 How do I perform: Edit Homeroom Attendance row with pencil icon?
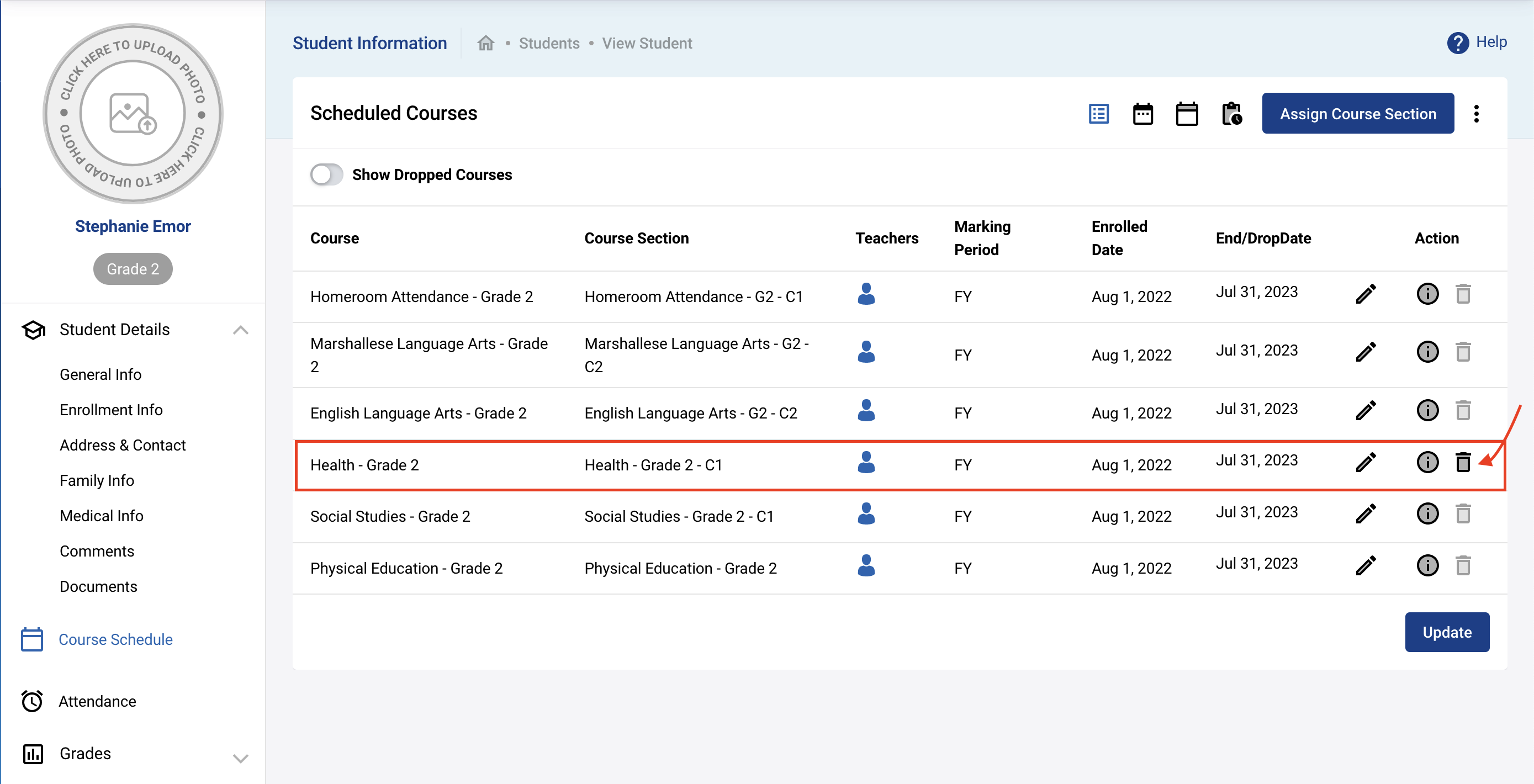(x=1366, y=294)
